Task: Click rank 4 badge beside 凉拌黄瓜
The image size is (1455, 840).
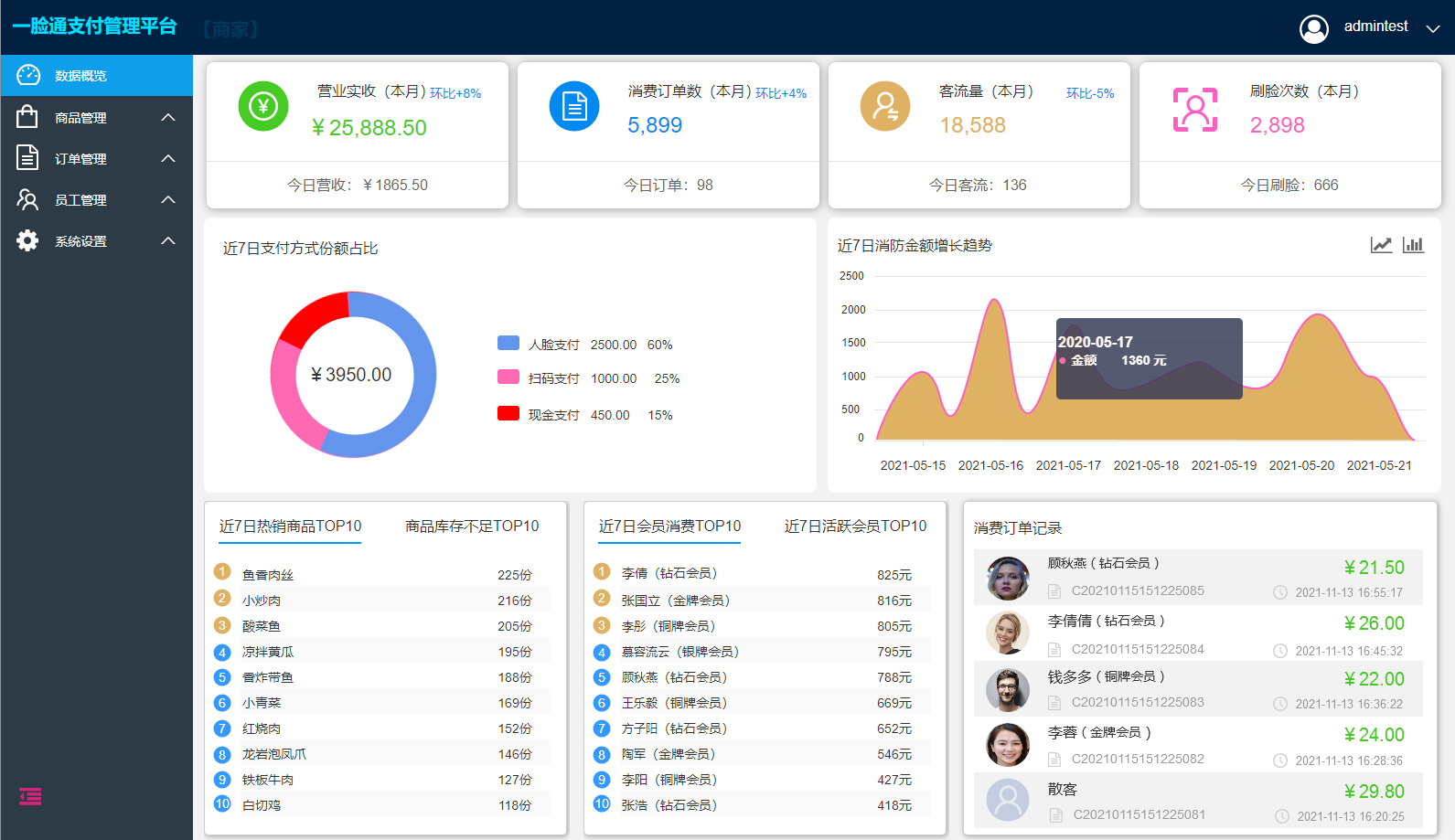Action: point(222,652)
